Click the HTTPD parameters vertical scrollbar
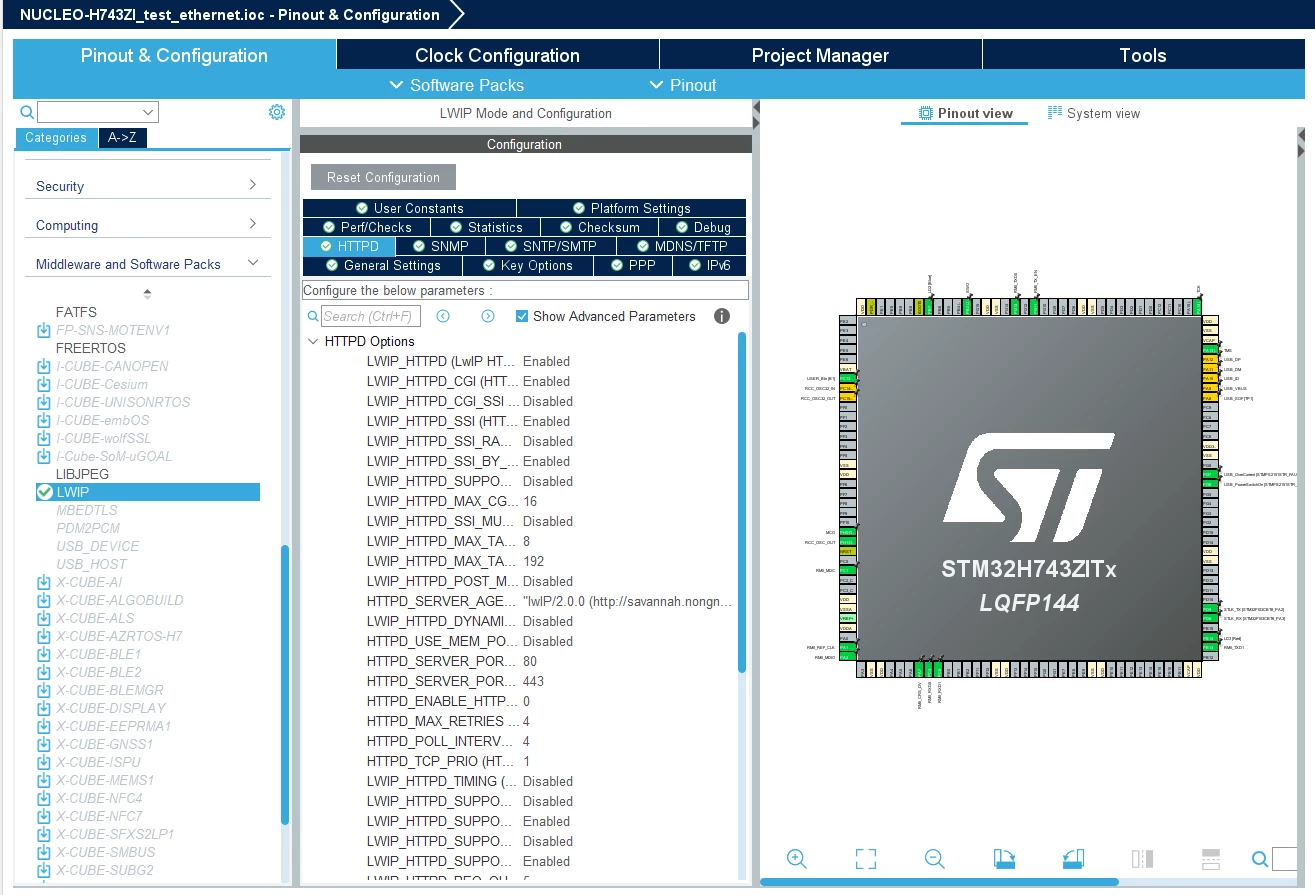The width and height of the screenshot is (1315, 895). tap(742, 502)
